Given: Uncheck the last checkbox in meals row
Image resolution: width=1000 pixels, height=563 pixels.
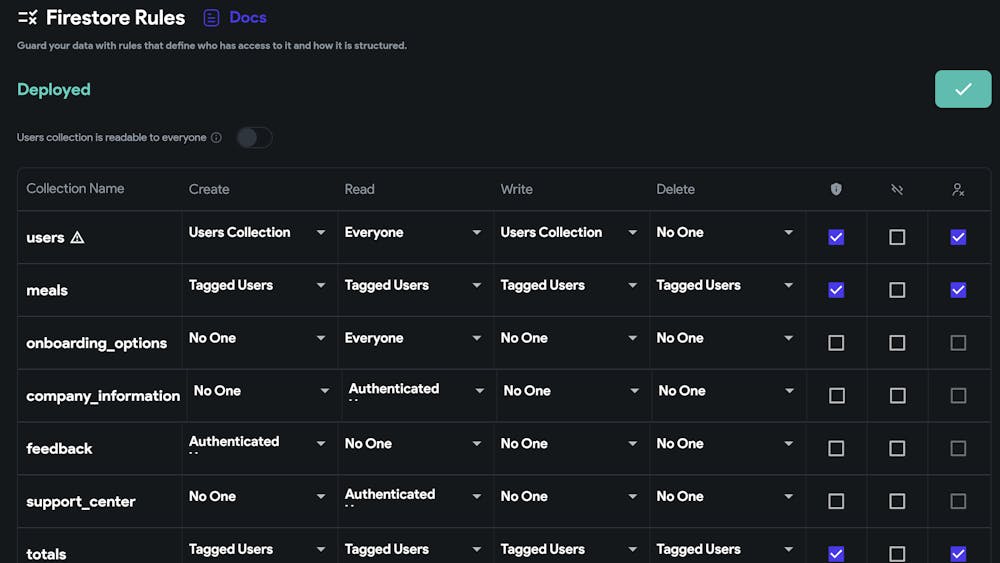Looking at the screenshot, I should pos(958,290).
